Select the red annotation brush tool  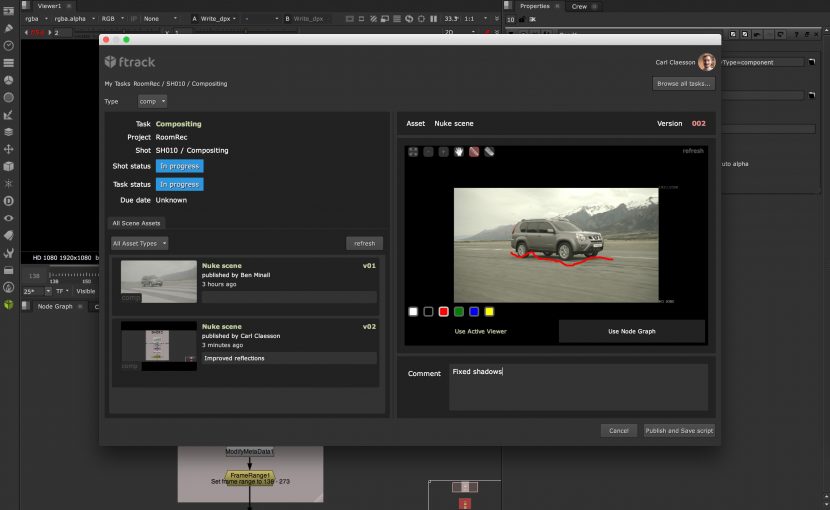pyautogui.click(x=474, y=152)
